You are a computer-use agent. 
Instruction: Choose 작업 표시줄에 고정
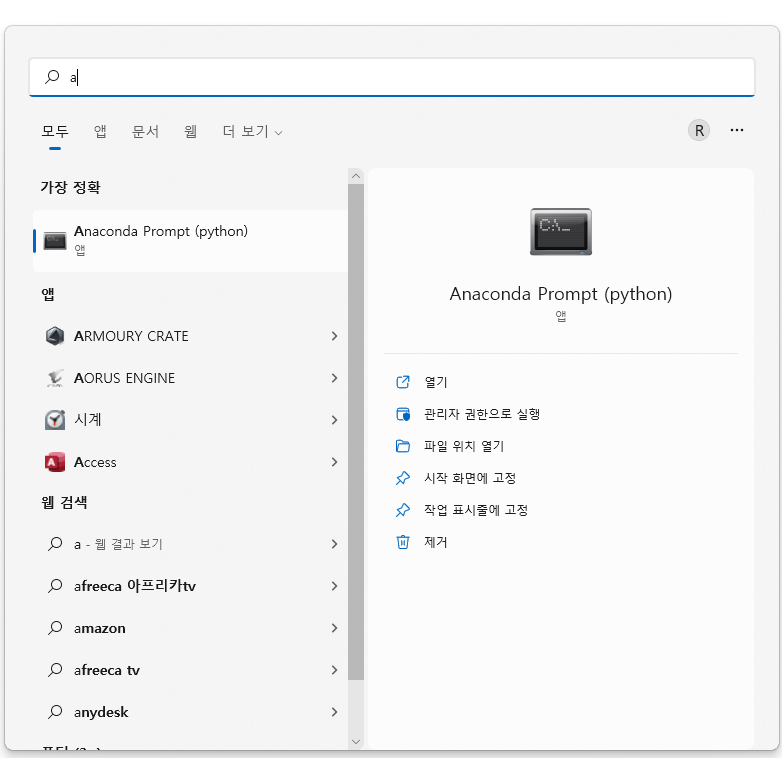476,510
